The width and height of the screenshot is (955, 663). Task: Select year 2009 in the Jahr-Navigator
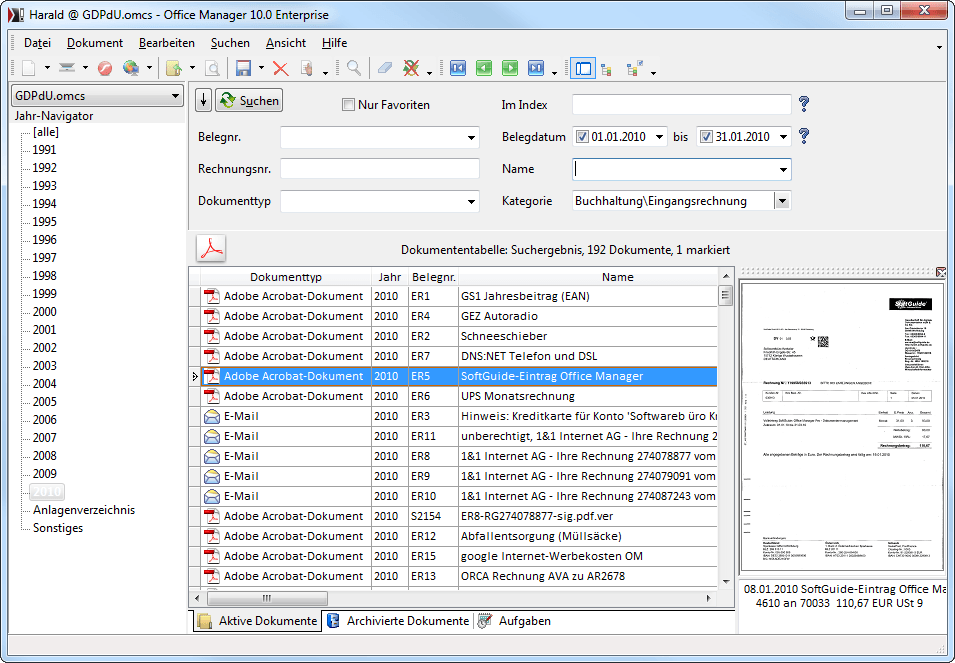[x=44, y=474]
